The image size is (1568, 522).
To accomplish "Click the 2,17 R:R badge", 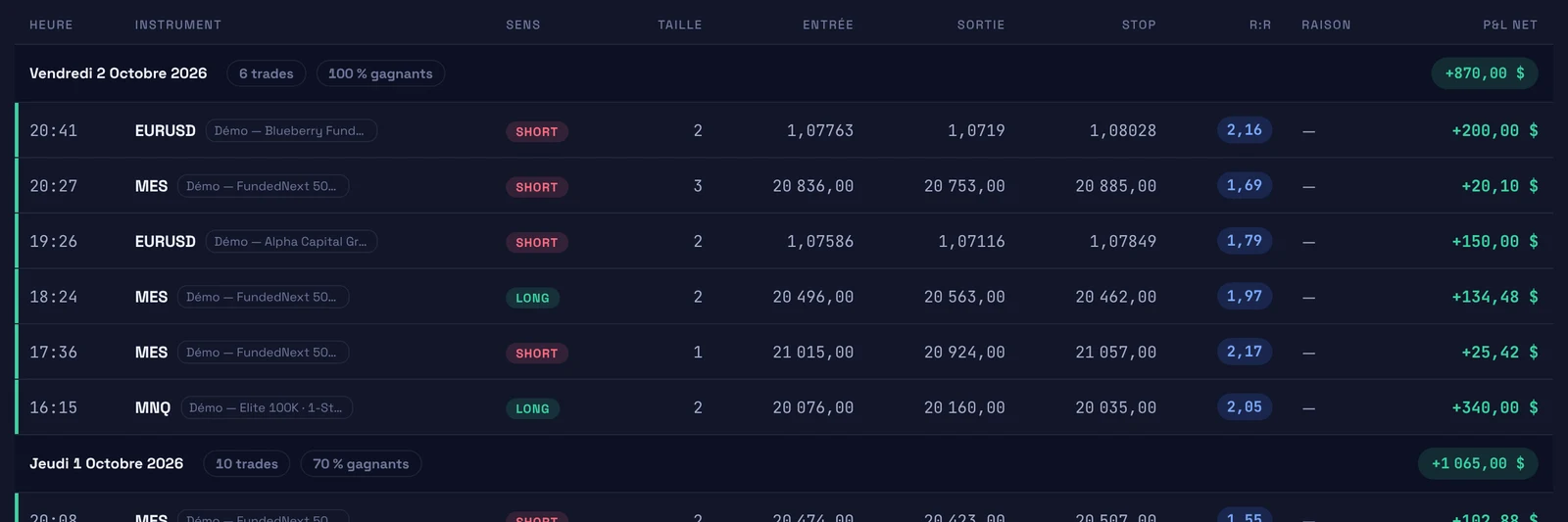I will tap(1245, 351).
